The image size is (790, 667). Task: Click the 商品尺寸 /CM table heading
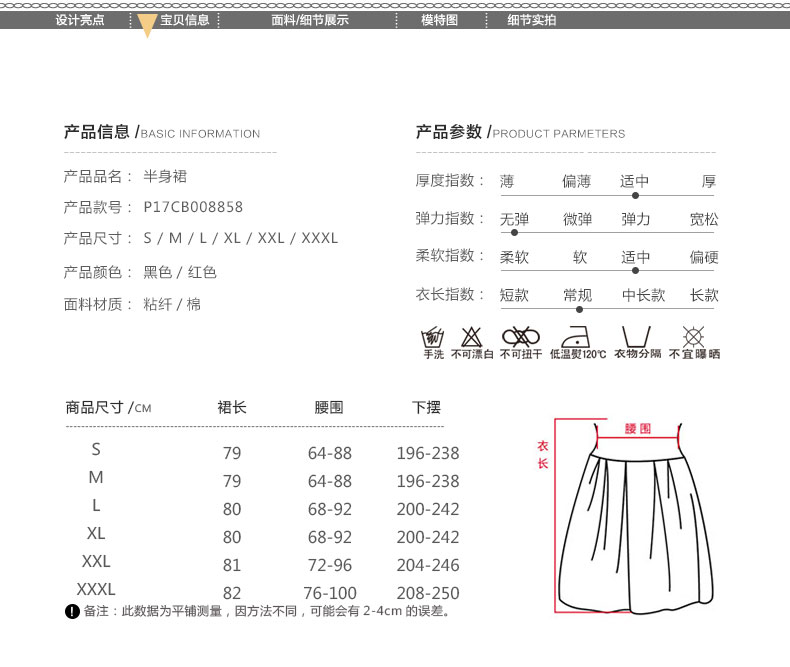pos(108,407)
